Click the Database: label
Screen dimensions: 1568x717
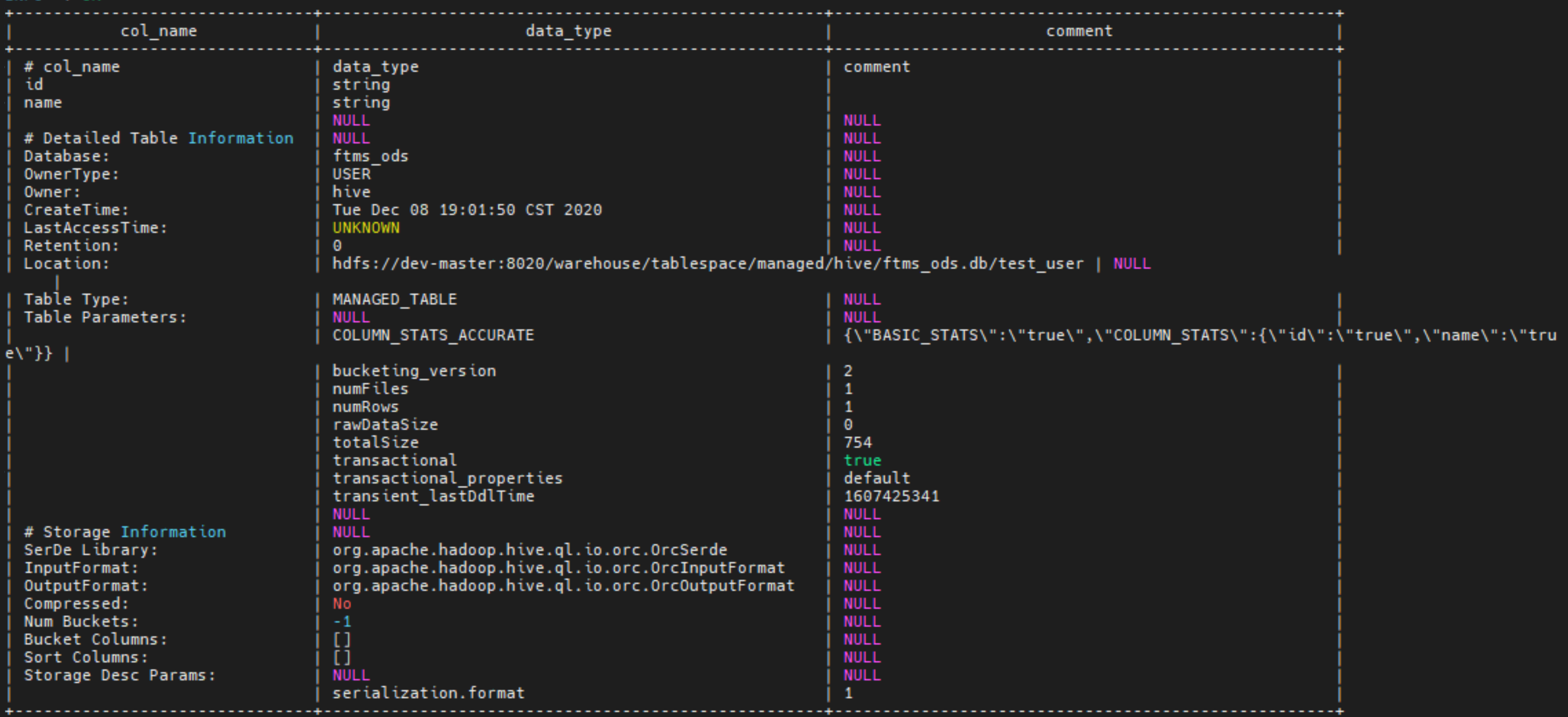(x=66, y=156)
